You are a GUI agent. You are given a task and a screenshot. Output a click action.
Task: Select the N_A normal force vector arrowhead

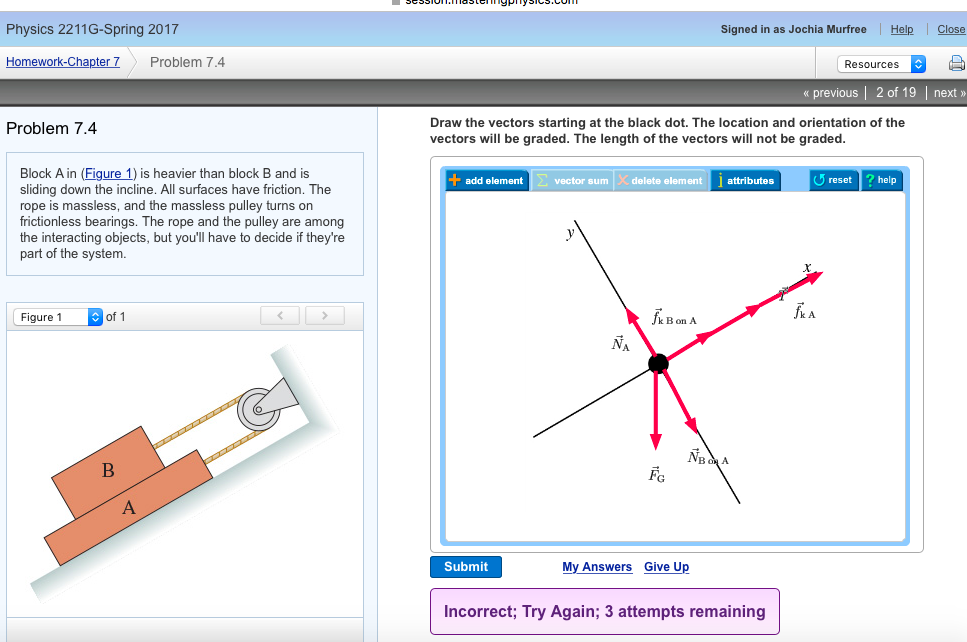click(x=631, y=315)
